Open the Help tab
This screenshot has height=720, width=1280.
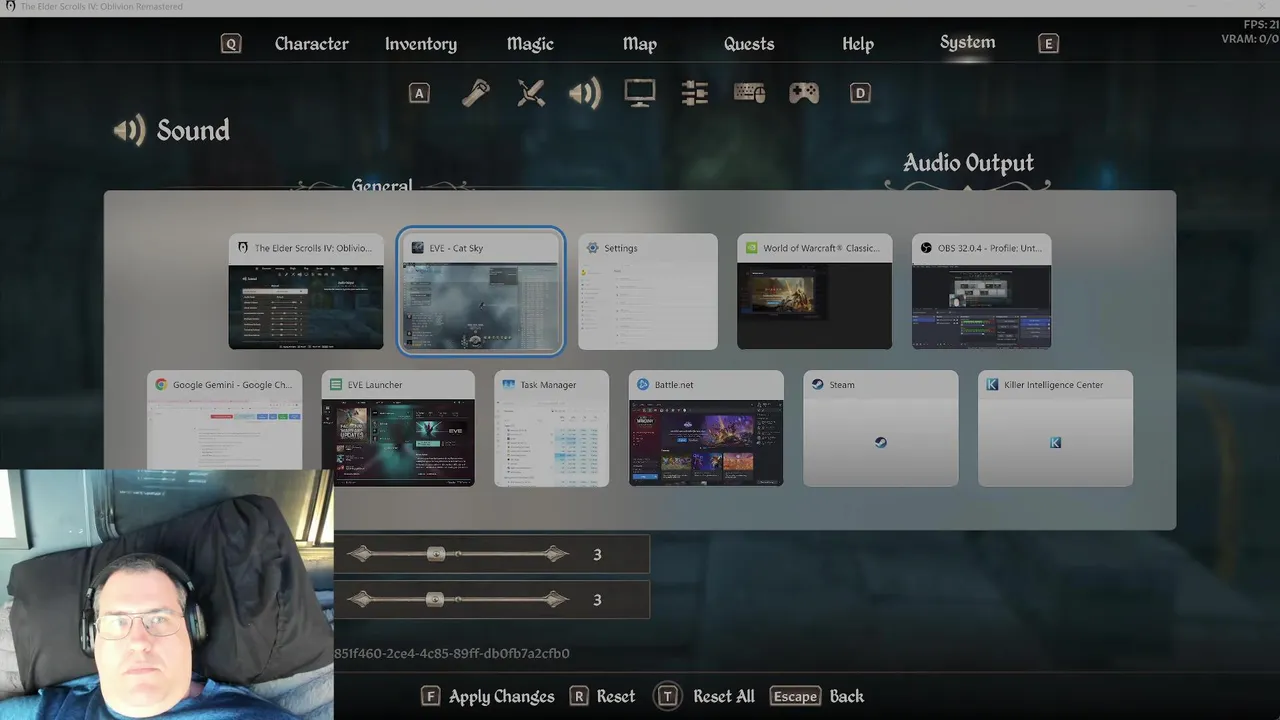tap(858, 44)
